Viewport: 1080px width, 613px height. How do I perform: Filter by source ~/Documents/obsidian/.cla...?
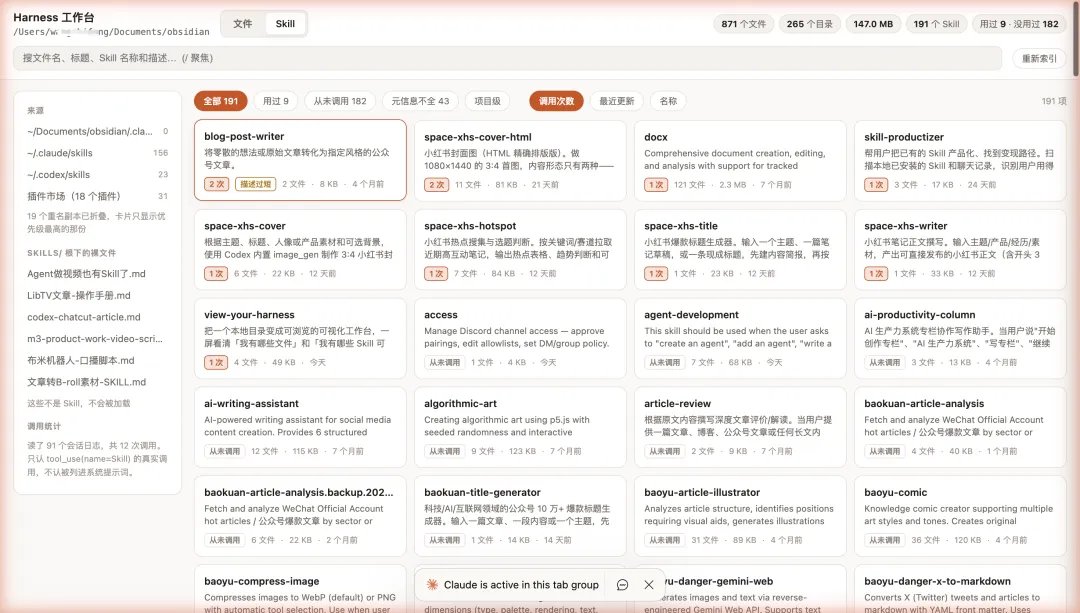[x=97, y=131]
